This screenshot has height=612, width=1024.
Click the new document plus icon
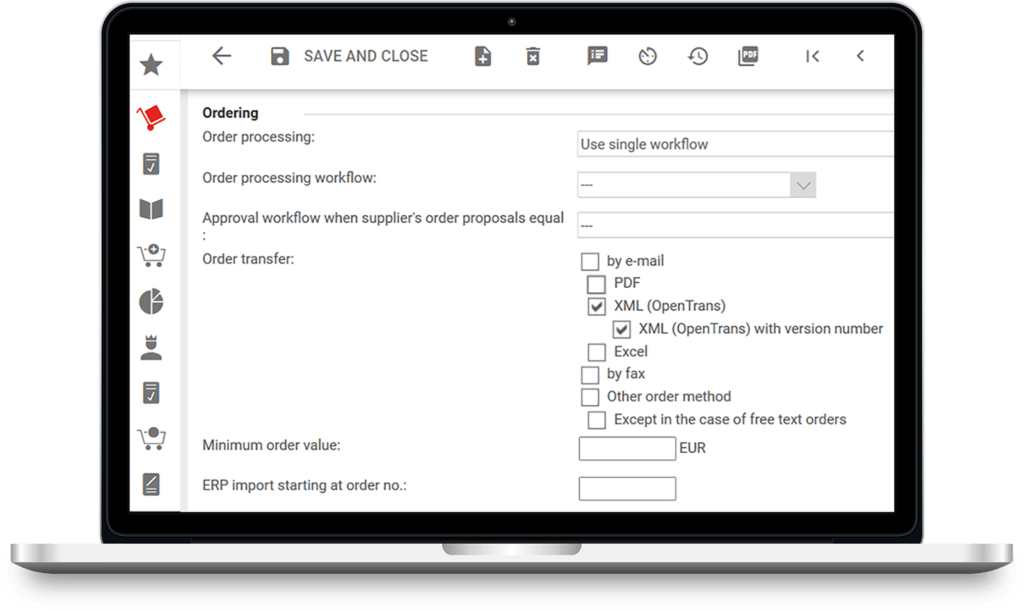pos(483,57)
